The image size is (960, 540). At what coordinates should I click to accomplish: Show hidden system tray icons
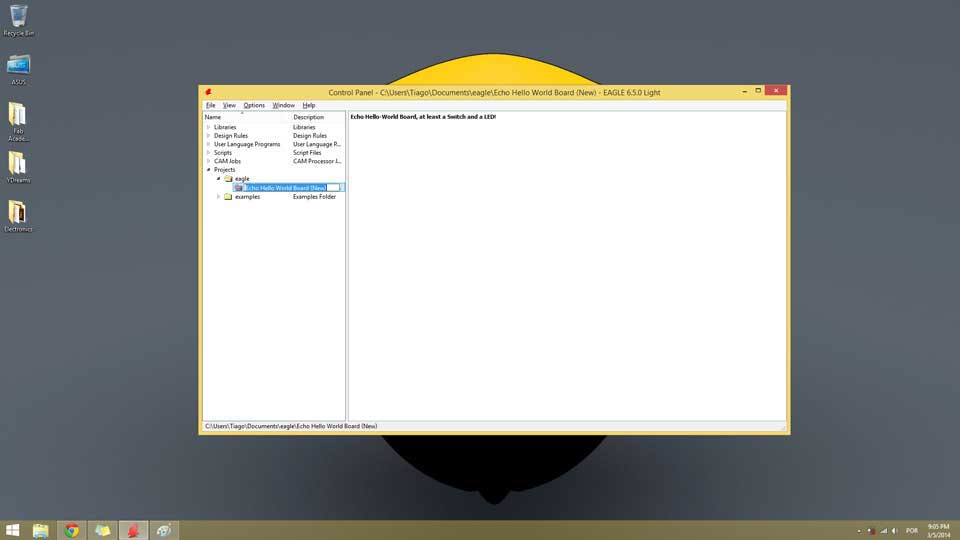click(859, 531)
